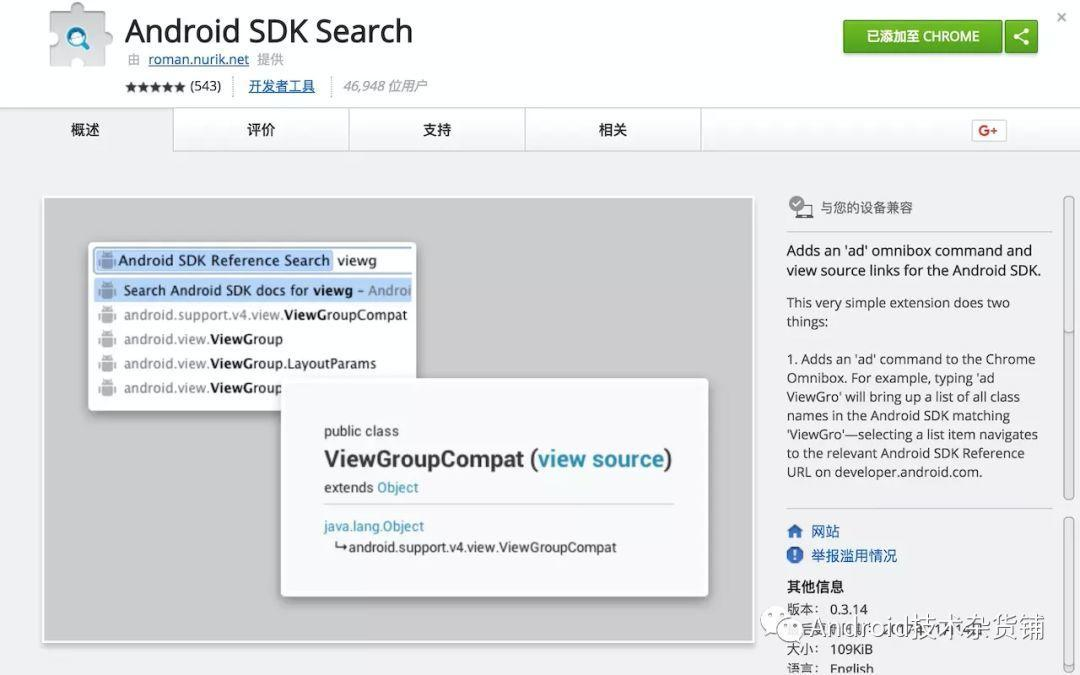Select the 相关 tab
Screen dimensions: 1080x675
click(x=613, y=130)
